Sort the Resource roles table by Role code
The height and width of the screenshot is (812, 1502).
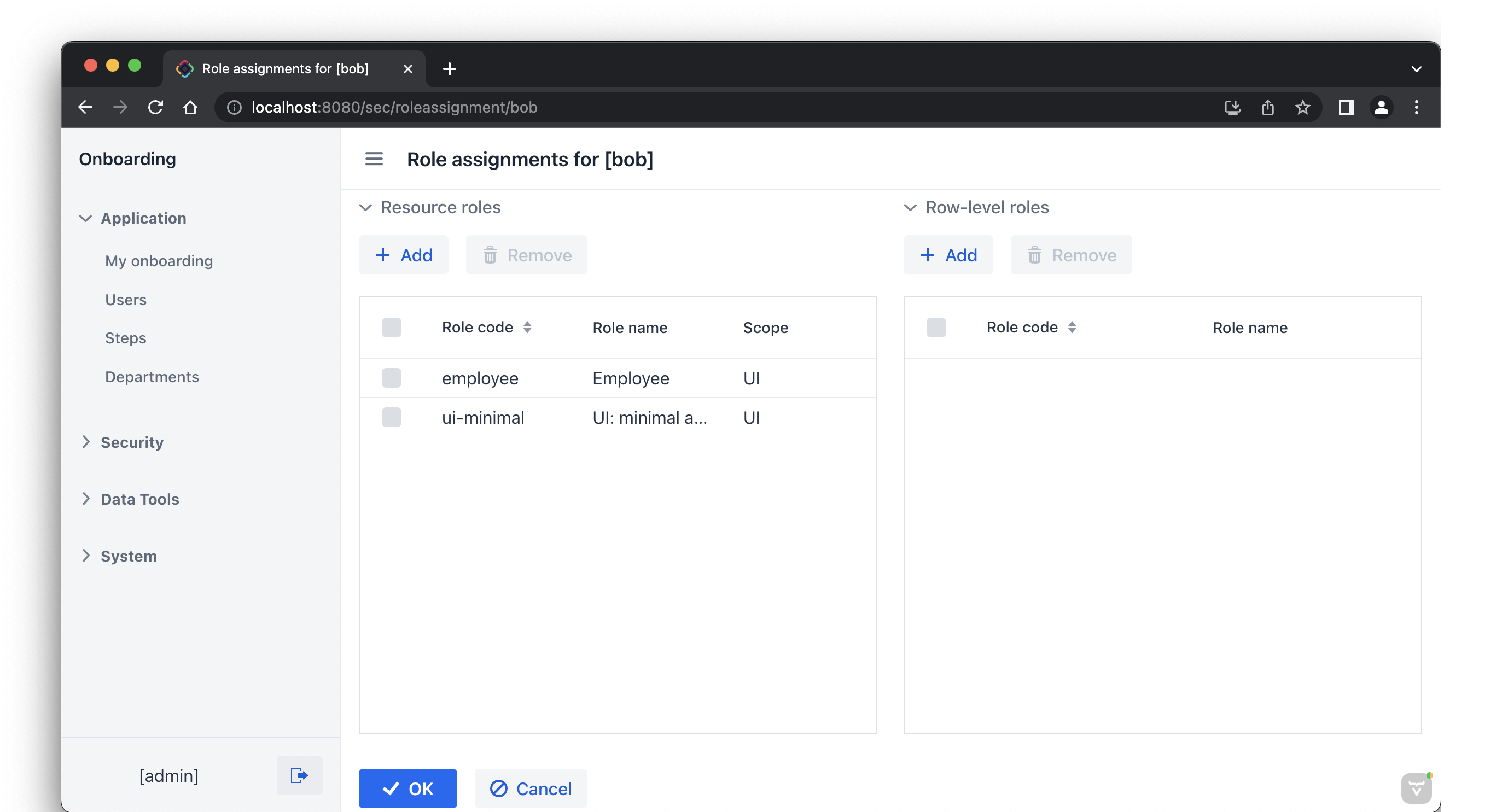coord(528,328)
